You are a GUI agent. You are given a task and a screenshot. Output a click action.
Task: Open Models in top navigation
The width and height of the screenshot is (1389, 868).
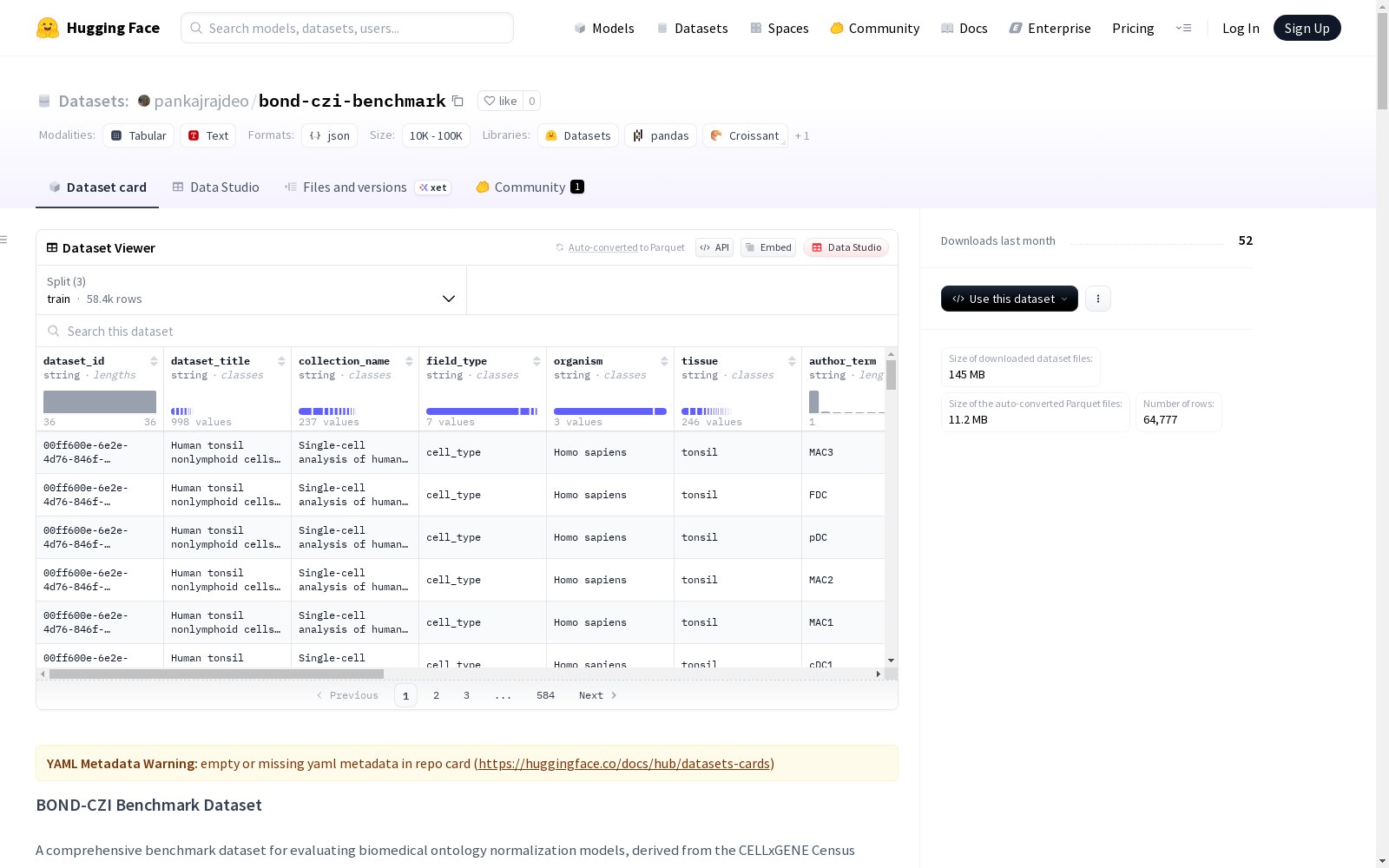click(604, 28)
